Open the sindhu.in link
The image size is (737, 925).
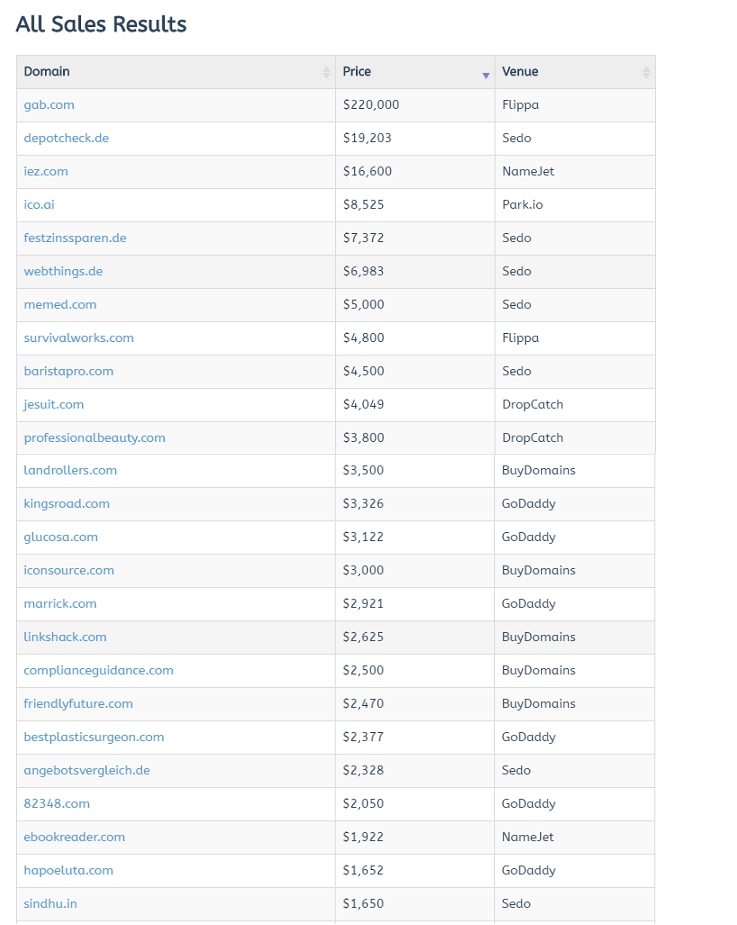tap(50, 903)
